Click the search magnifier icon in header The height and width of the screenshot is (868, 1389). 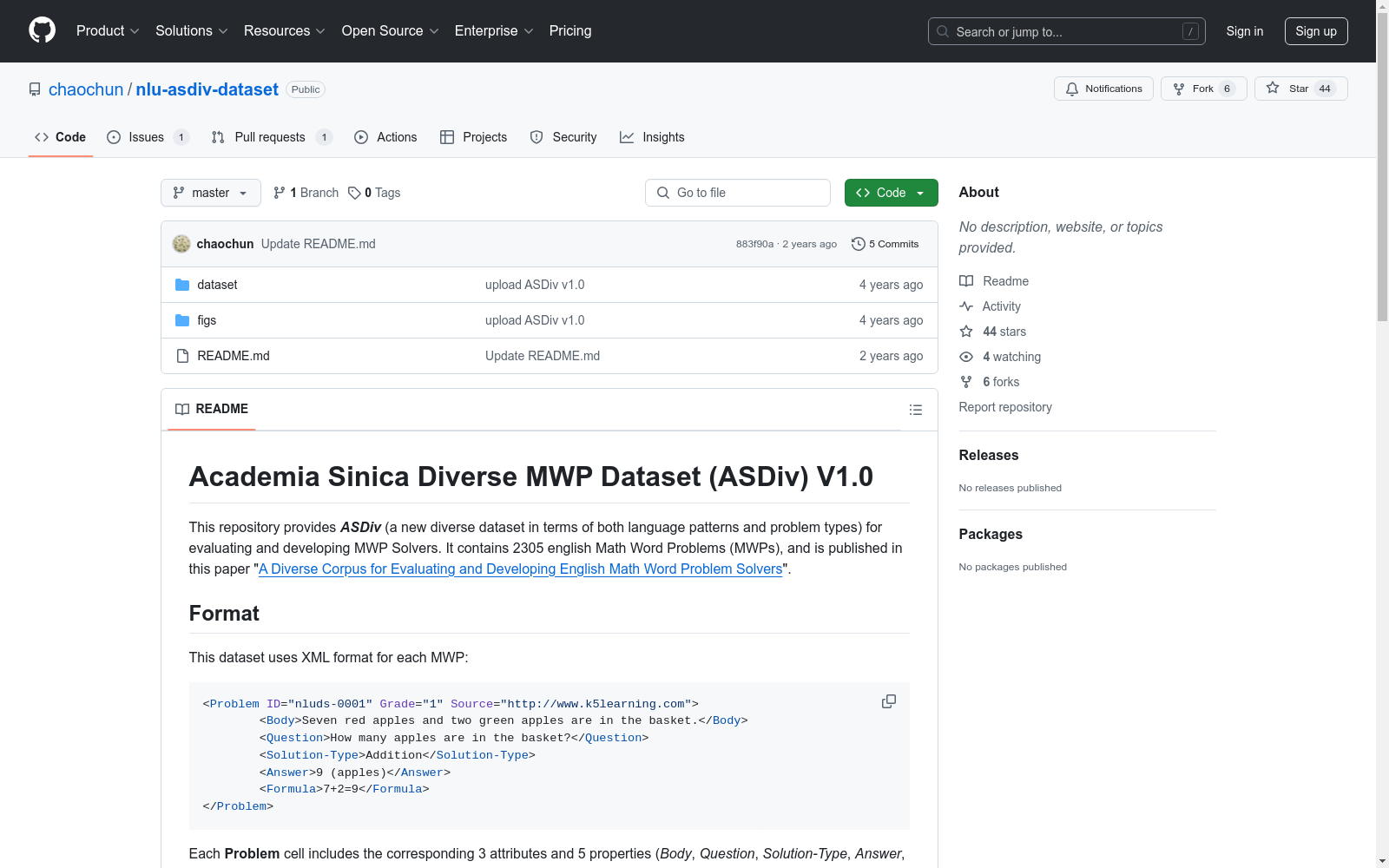tap(943, 31)
